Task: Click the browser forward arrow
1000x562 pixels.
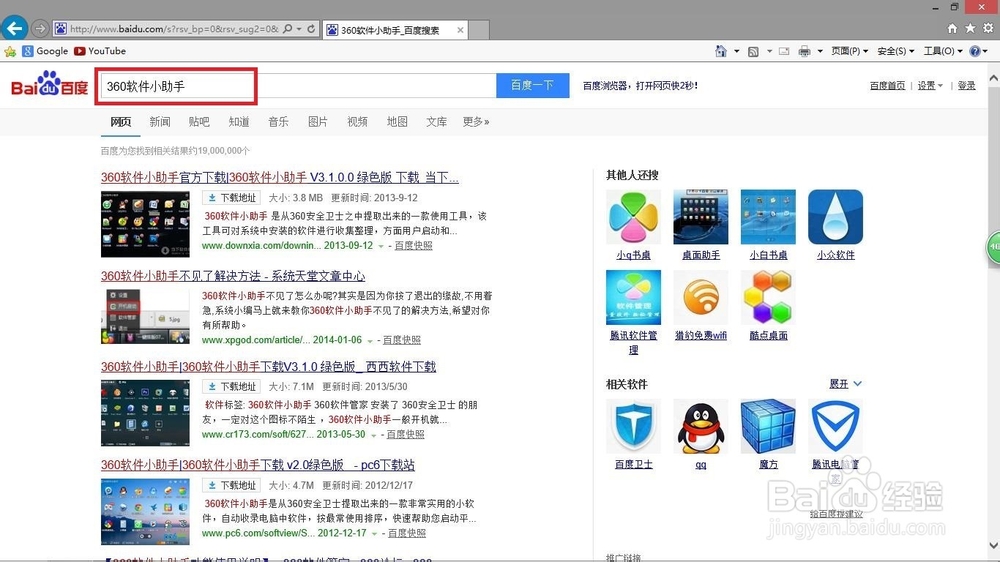Action: [40, 29]
